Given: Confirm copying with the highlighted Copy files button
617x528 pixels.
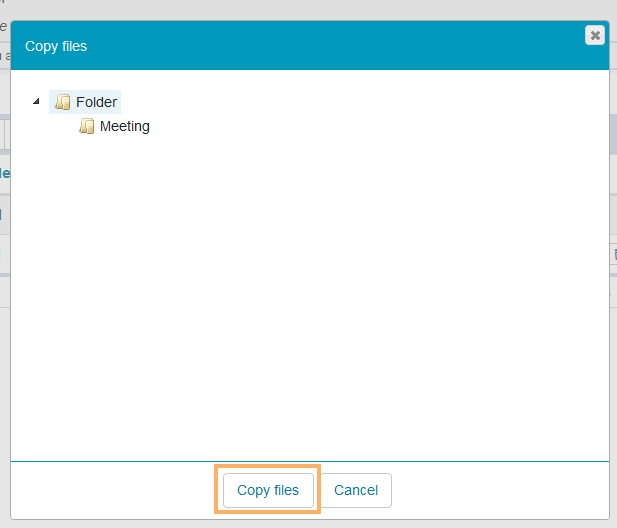Looking at the screenshot, I should pyautogui.click(x=268, y=490).
